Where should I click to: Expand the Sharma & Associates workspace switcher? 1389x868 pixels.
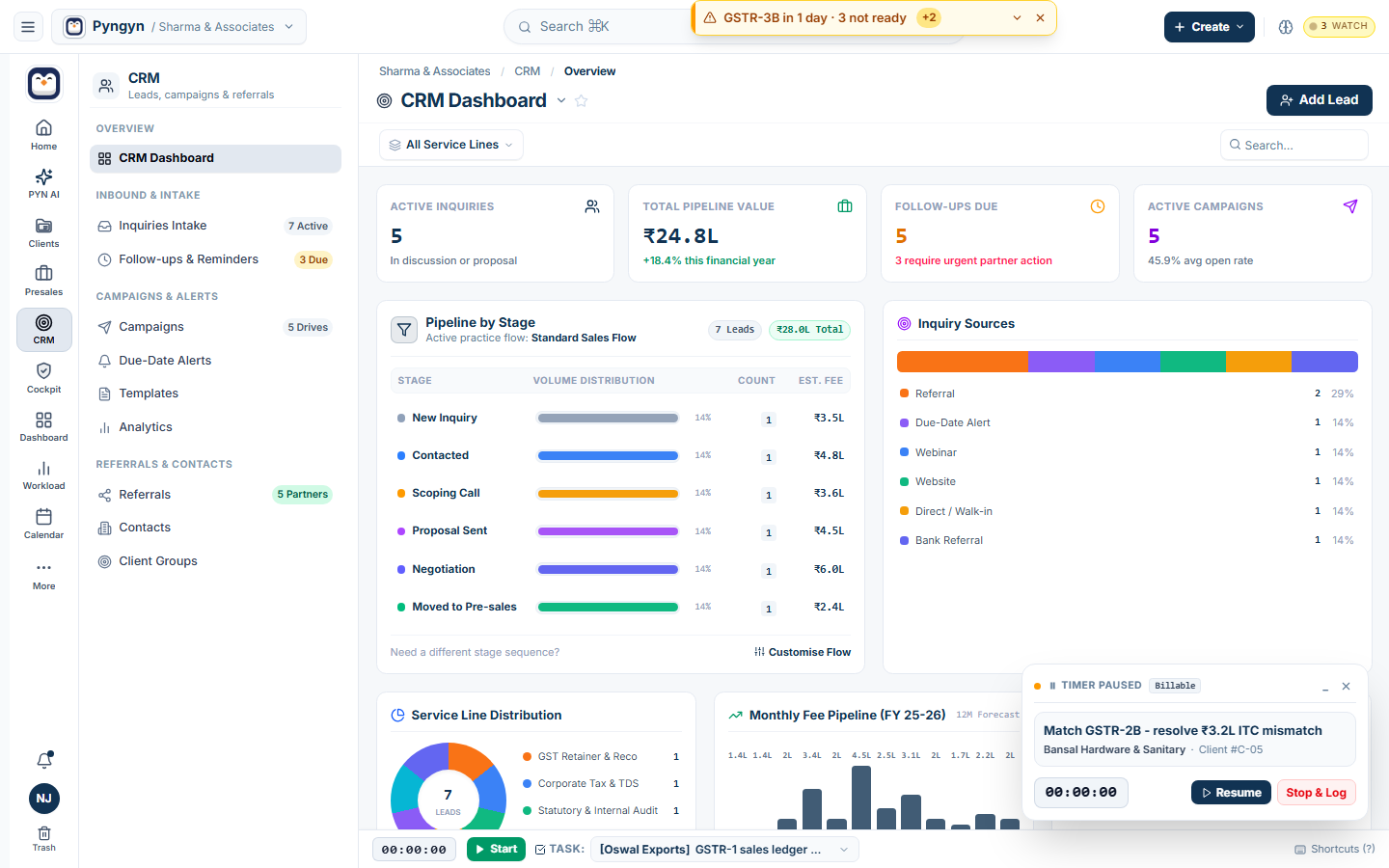coord(180,27)
